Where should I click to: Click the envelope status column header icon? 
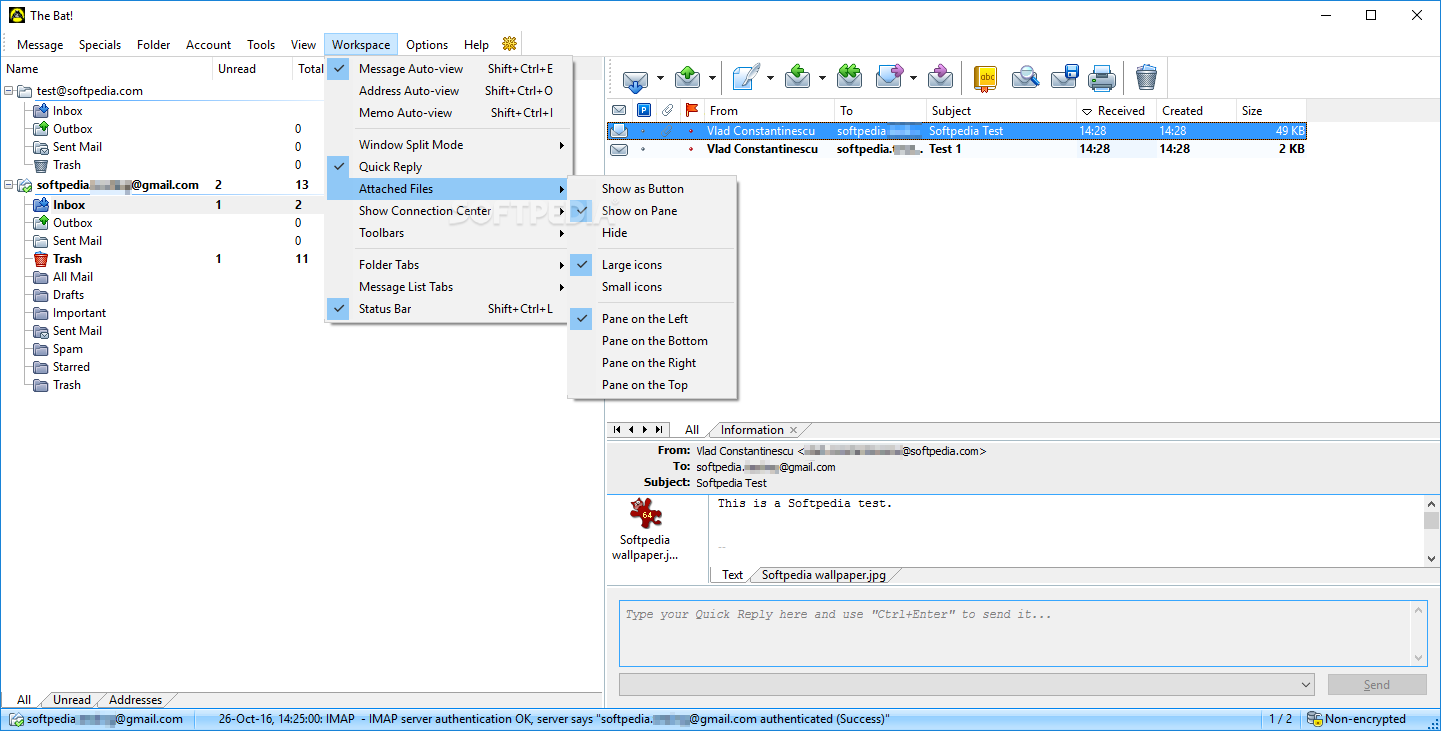619,110
